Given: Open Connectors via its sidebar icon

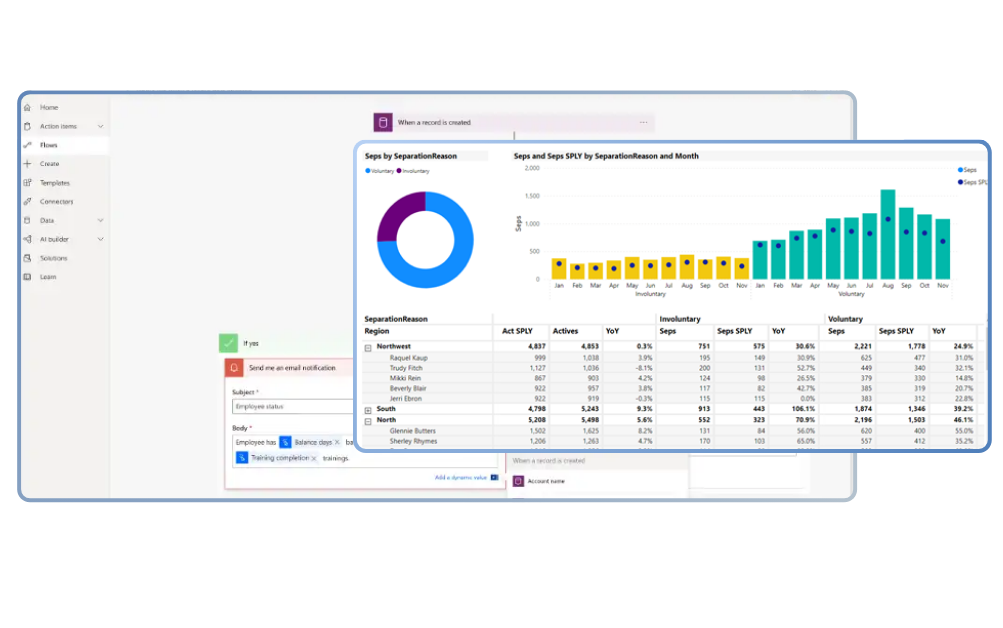Looking at the screenshot, I should (28, 202).
